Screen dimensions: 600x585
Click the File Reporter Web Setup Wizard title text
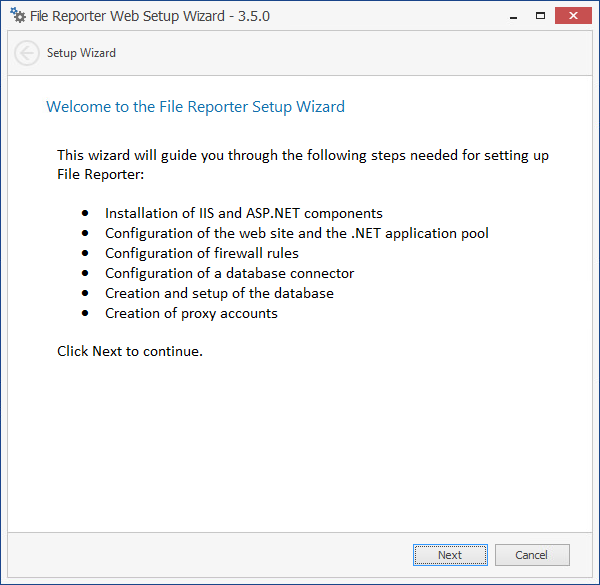(128, 16)
